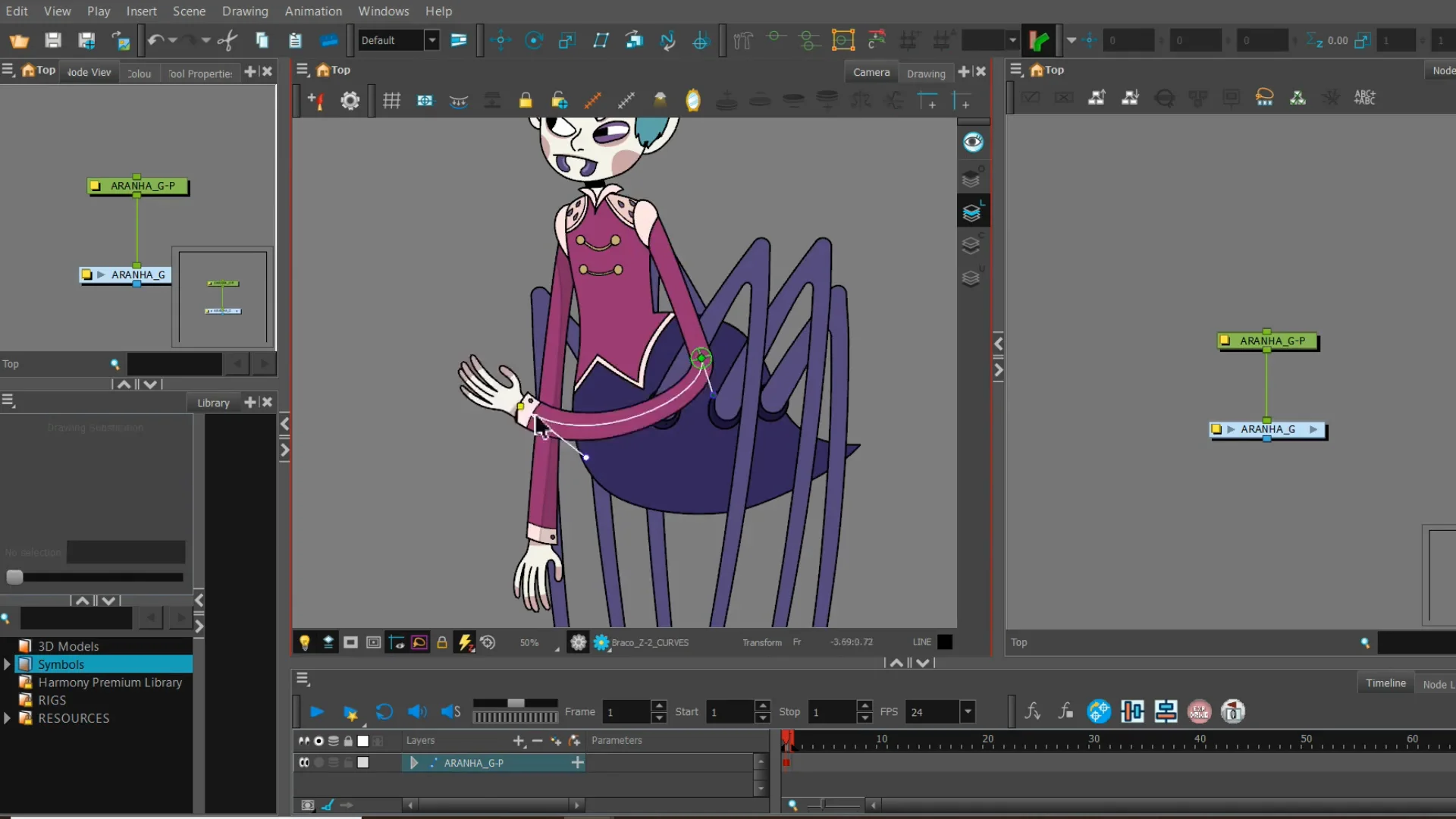Click frame 20 on timeline ruler
Viewport: 1456px width, 819px height.
(987, 739)
